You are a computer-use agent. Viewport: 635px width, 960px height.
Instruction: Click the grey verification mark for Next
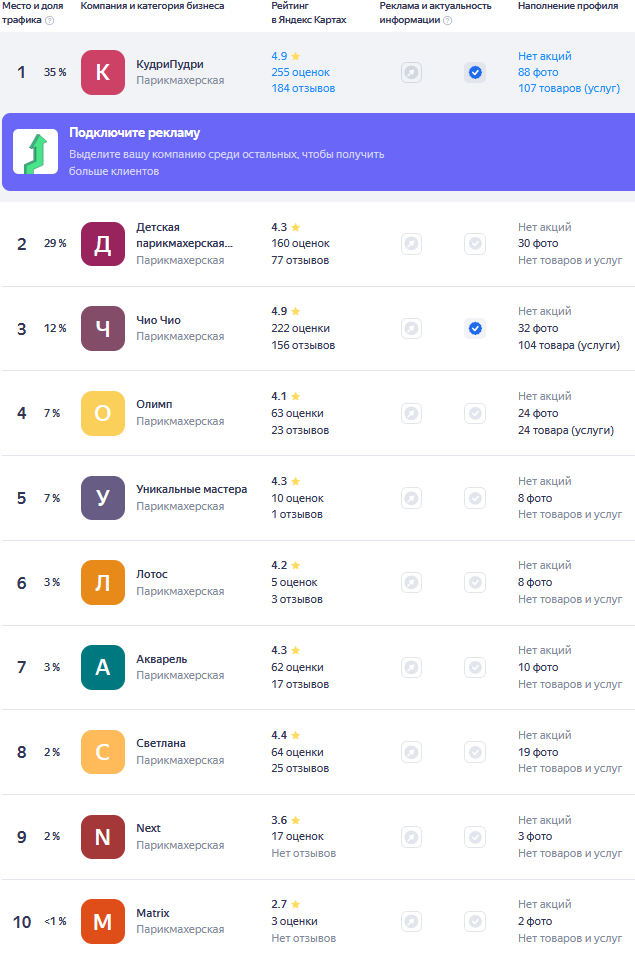(x=475, y=837)
